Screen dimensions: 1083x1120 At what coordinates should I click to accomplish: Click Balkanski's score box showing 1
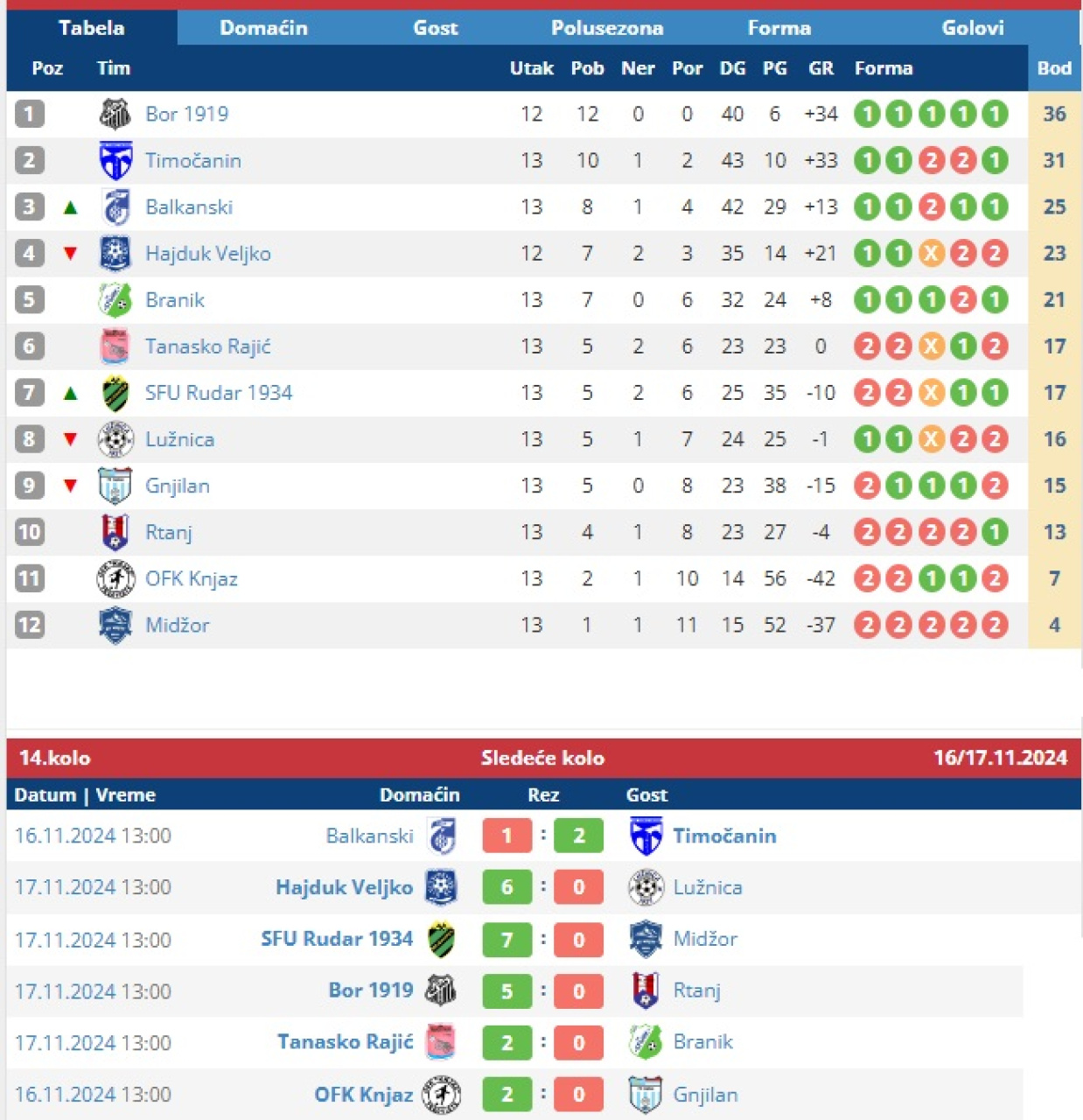pyautogui.click(x=507, y=836)
